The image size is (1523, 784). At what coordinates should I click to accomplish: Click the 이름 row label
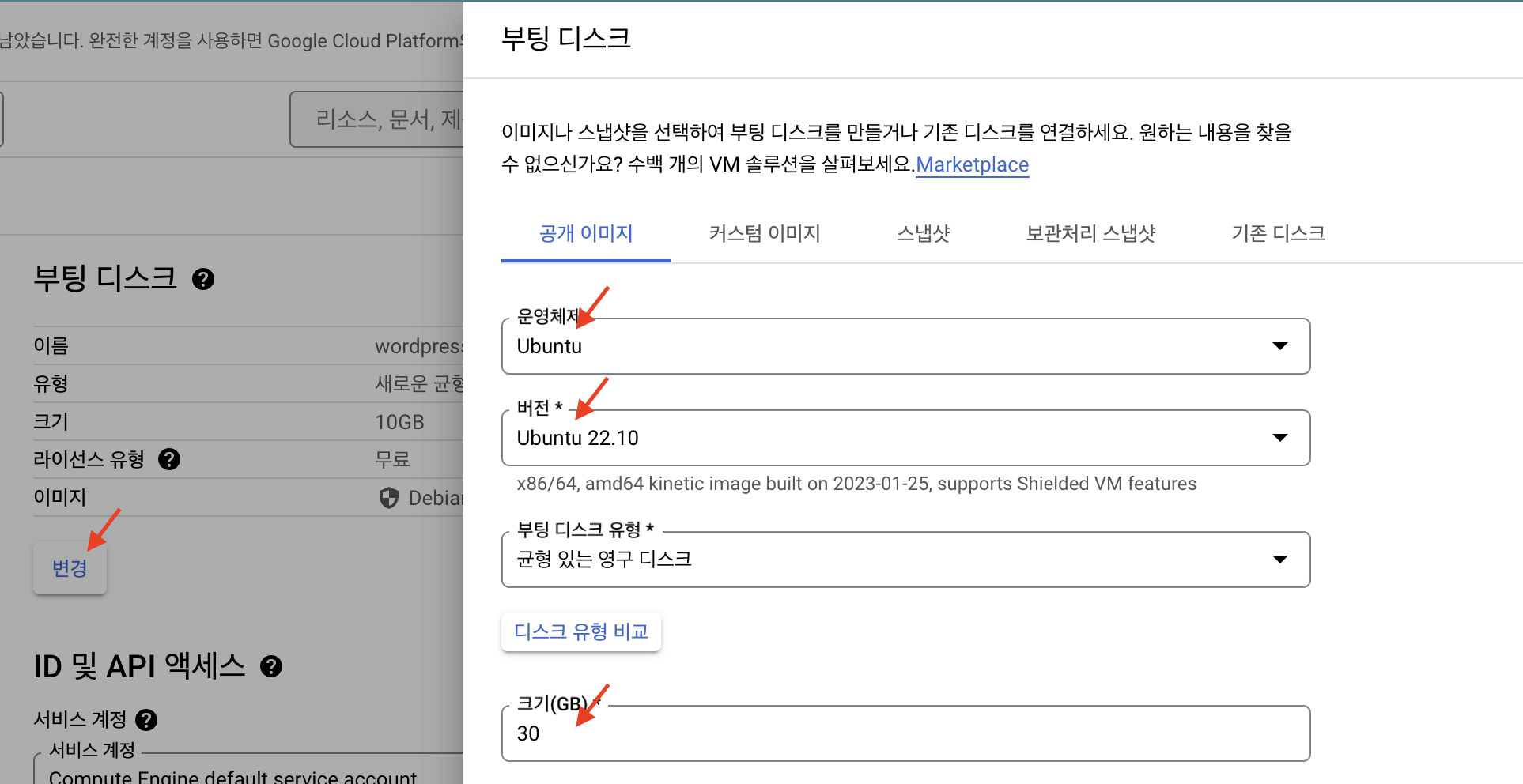pos(51,346)
